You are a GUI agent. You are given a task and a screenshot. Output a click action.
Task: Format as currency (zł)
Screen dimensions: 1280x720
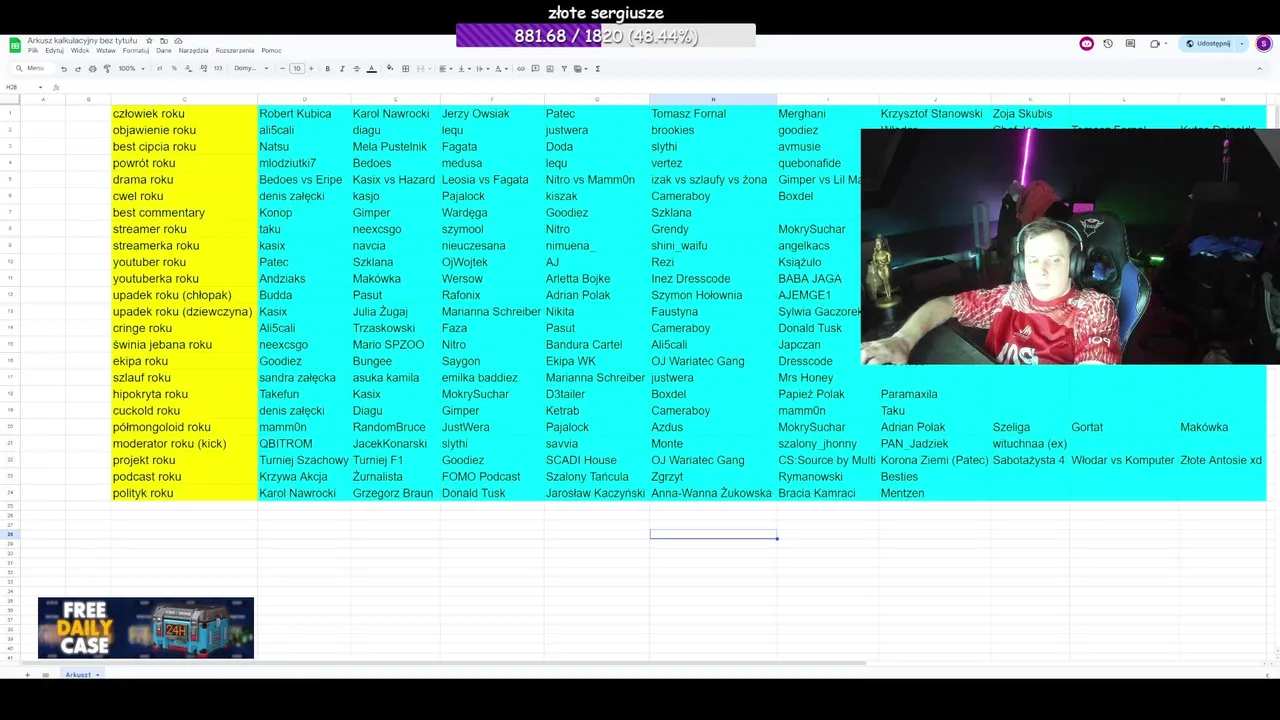pos(159,69)
